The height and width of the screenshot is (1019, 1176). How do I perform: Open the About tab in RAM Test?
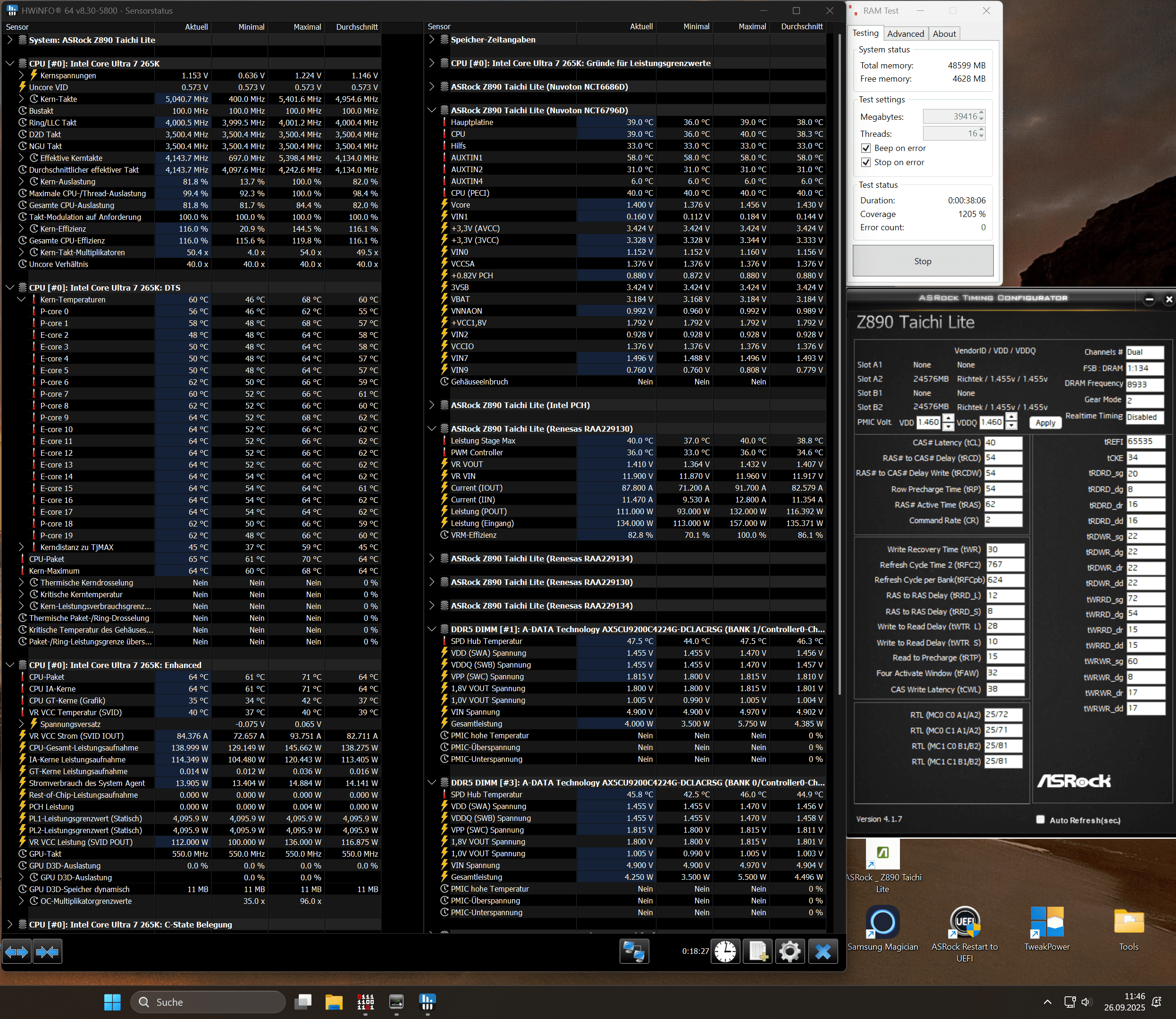tap(944, 33)
